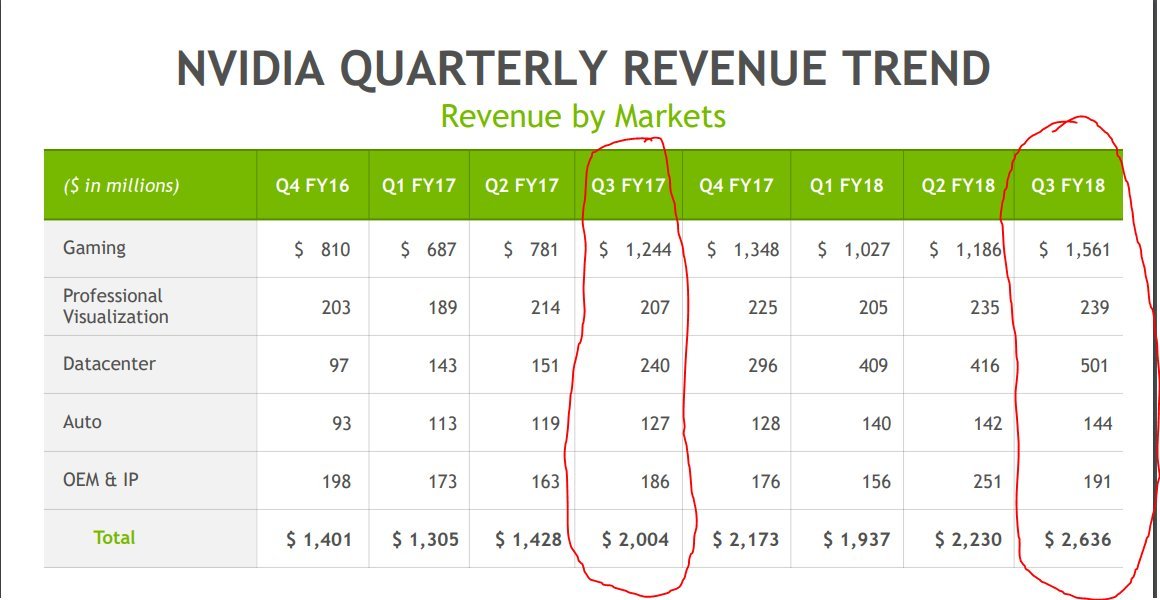Click the 'Revenue by Markets' subtitle
1160x600 pixels.
pyautogui.click(x=583, y=116)
